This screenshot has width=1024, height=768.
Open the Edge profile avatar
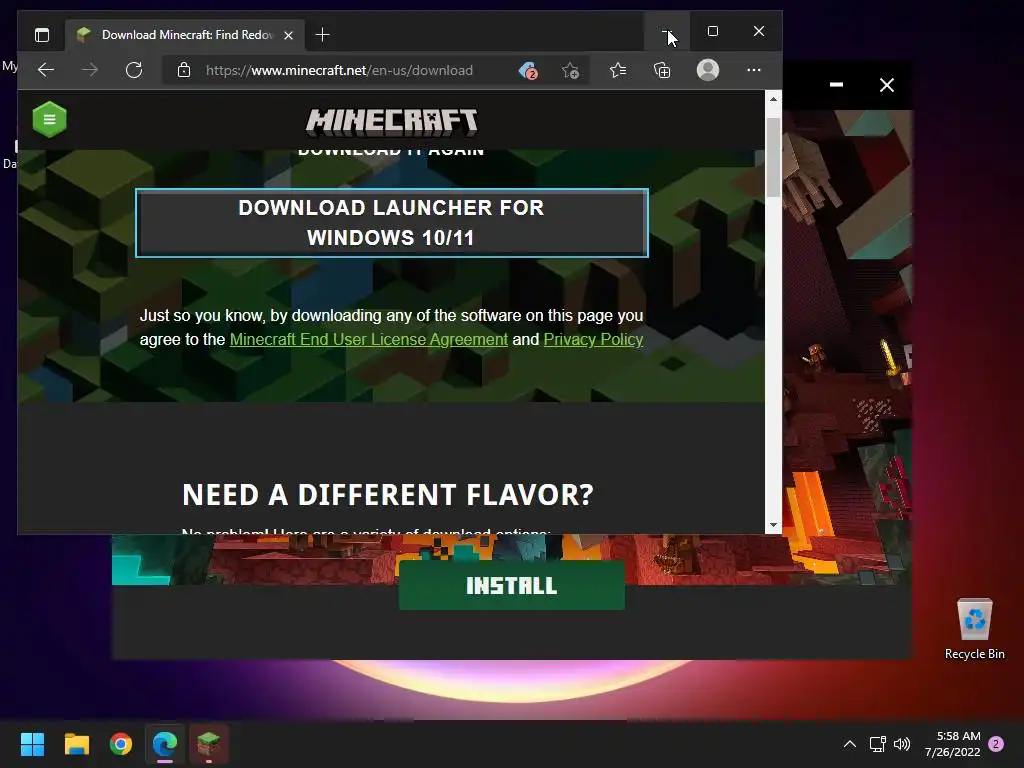coord(708,70)
